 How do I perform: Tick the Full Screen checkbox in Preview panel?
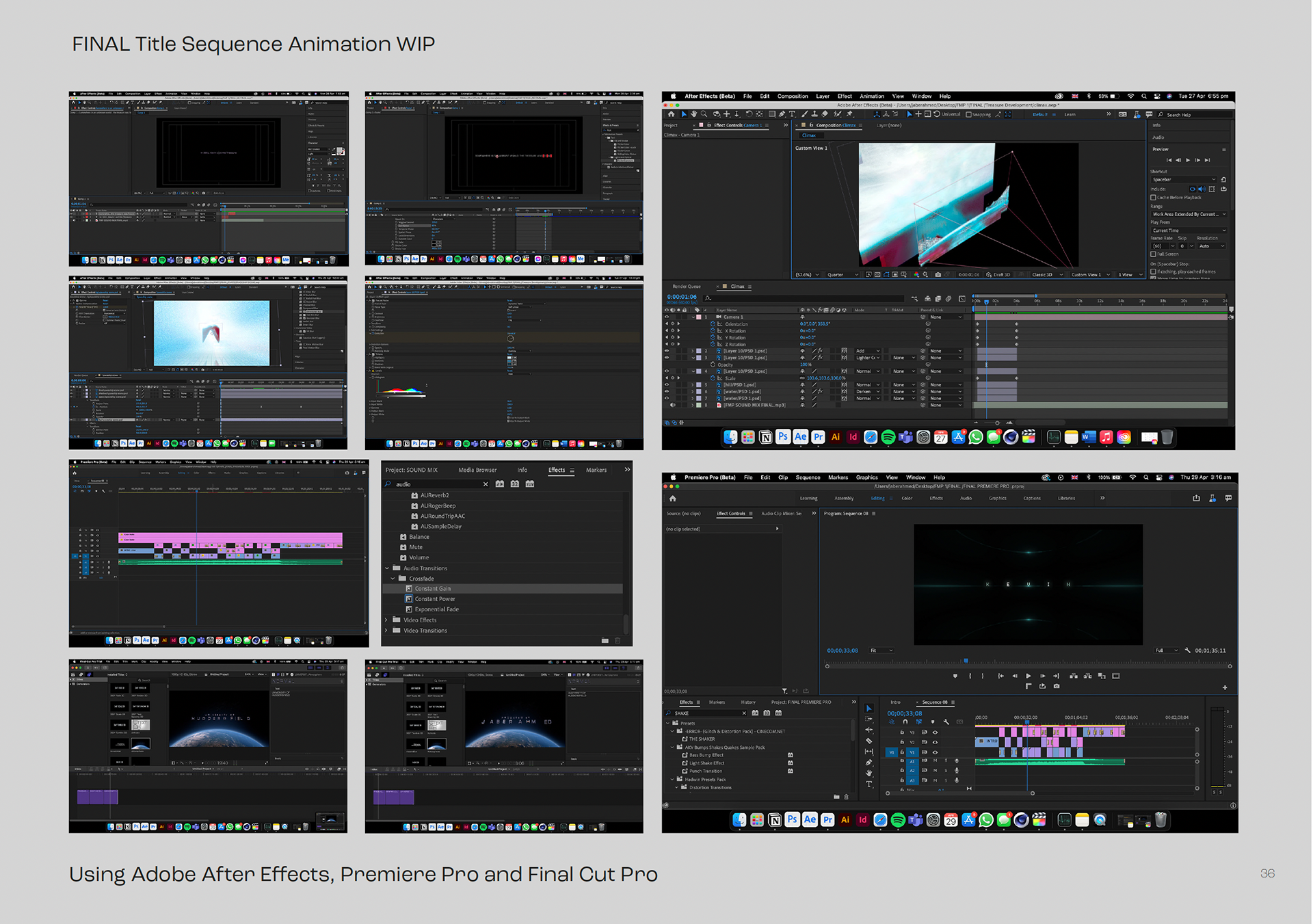pos(1154,254)
